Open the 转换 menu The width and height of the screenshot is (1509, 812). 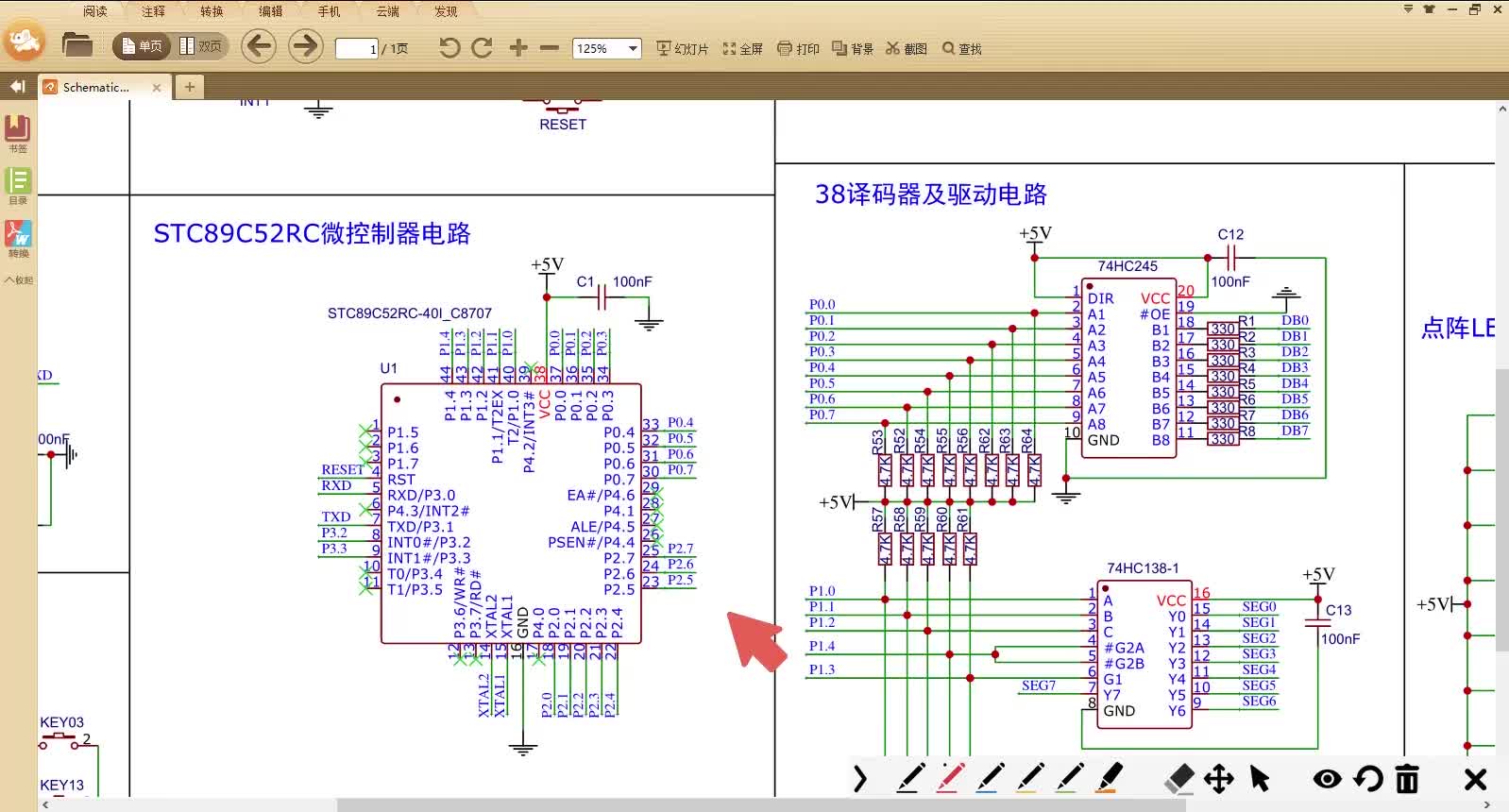point(212,11)
